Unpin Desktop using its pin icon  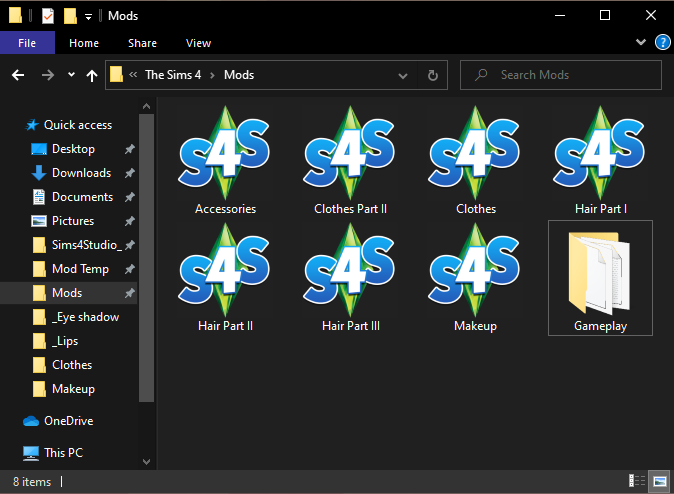click(x=129, y=149)
